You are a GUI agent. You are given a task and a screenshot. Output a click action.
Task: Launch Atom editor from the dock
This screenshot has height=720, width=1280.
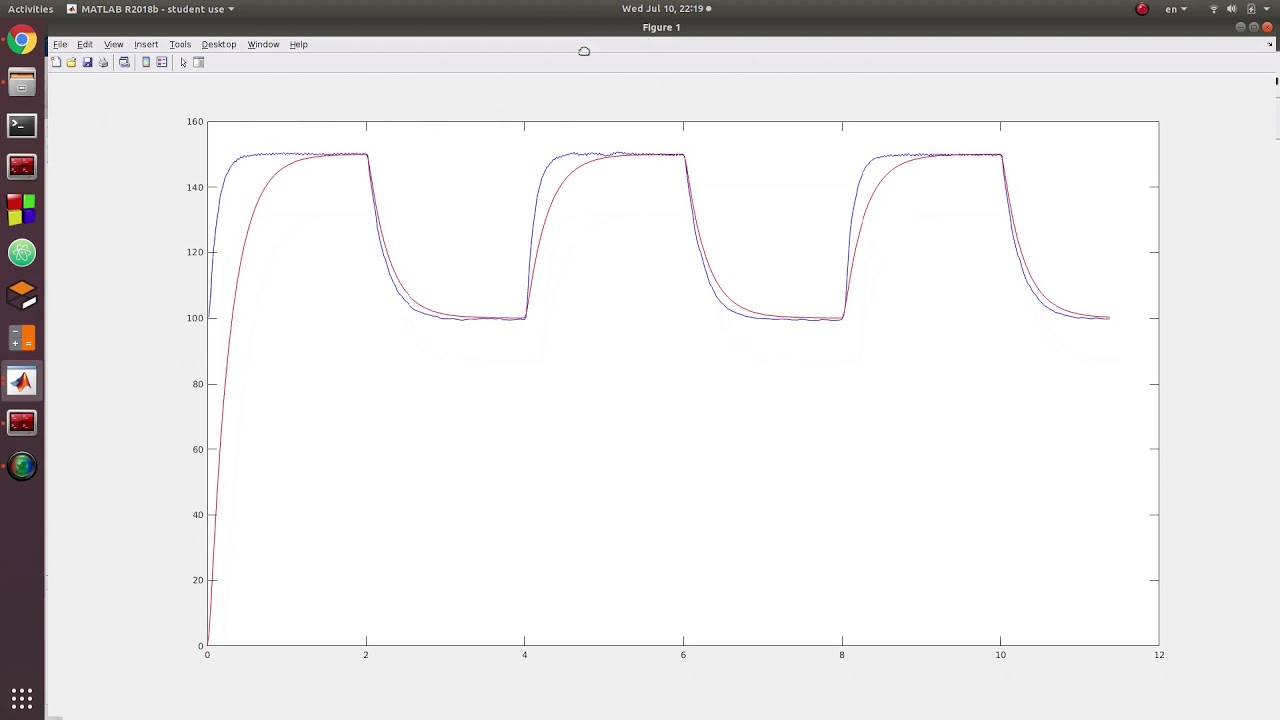(22, 253)
